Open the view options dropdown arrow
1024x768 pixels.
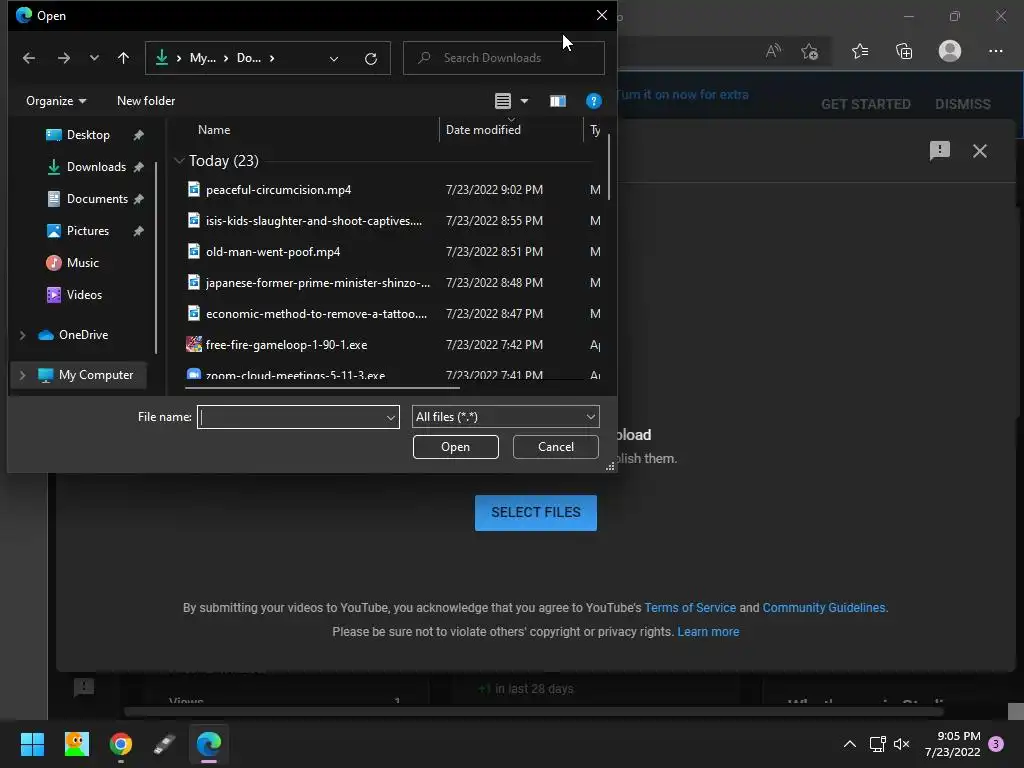click(x=524, y=101)
